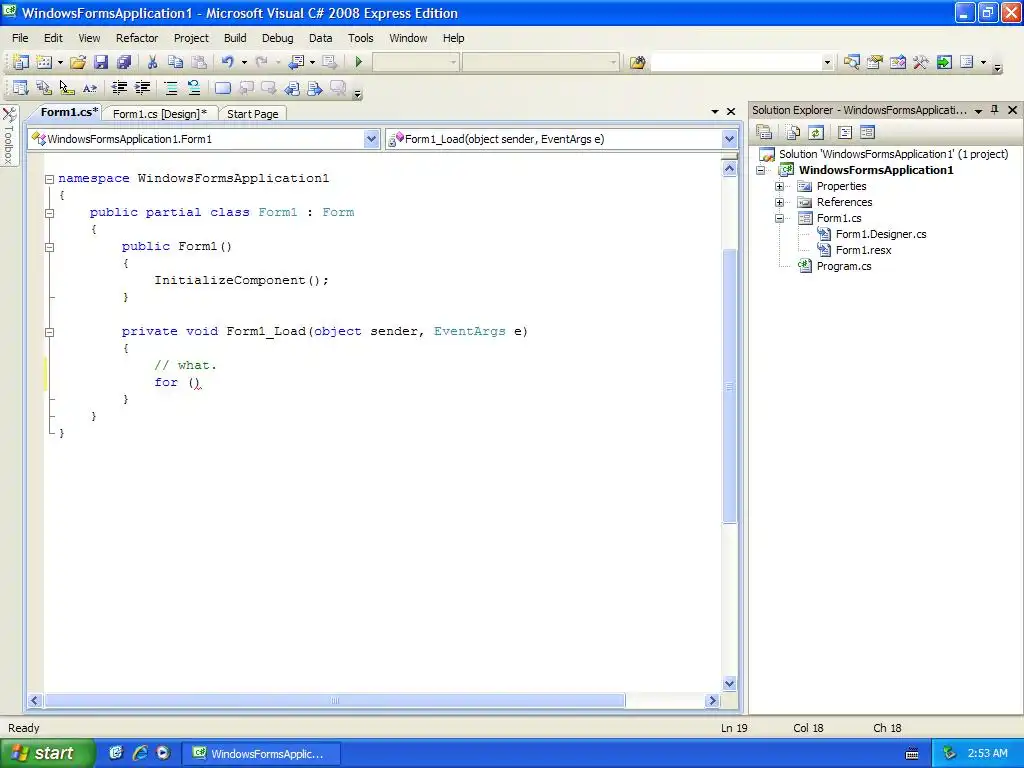Click the editor horizontal scrollbar thumb
Image resolution: width=1024 pixels, height=768 pixels.
point(334,701)
